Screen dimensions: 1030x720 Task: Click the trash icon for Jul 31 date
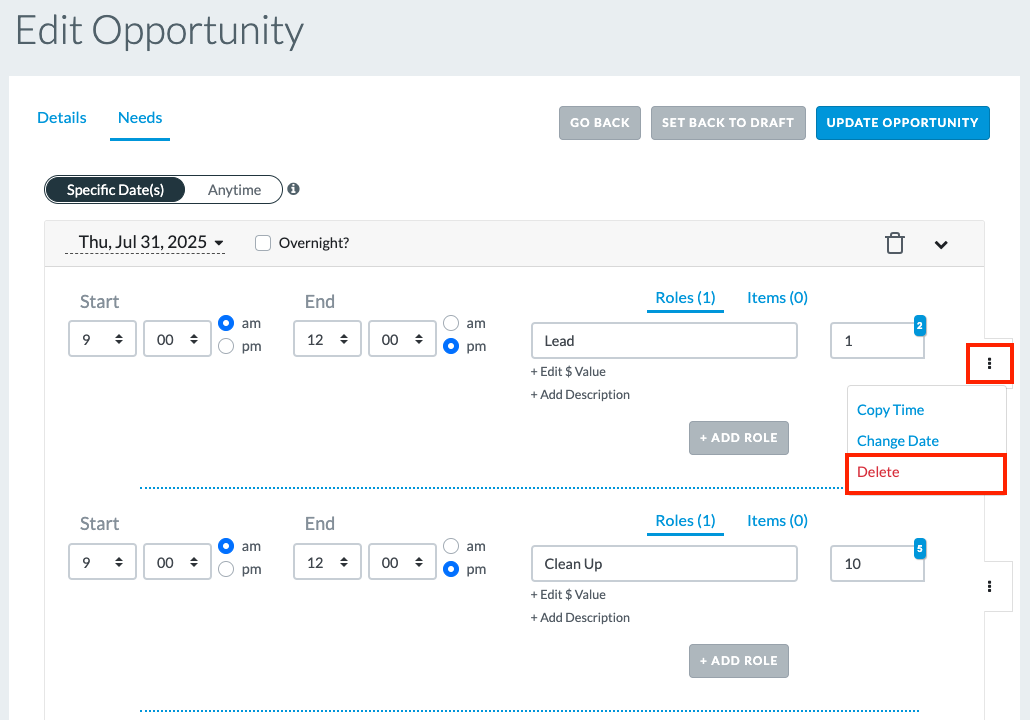coord(895,244)
